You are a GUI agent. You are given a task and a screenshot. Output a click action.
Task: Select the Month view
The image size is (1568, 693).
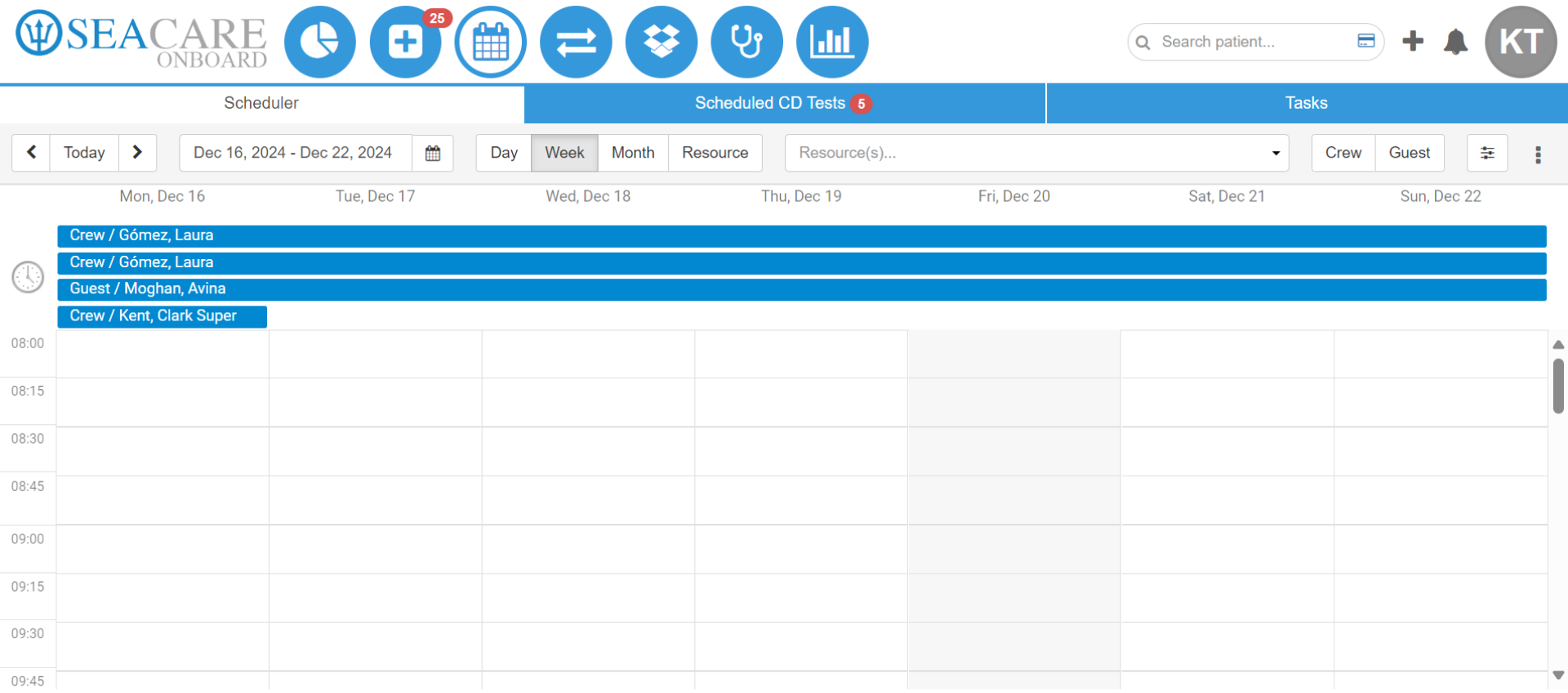click(x=633, y=153)
